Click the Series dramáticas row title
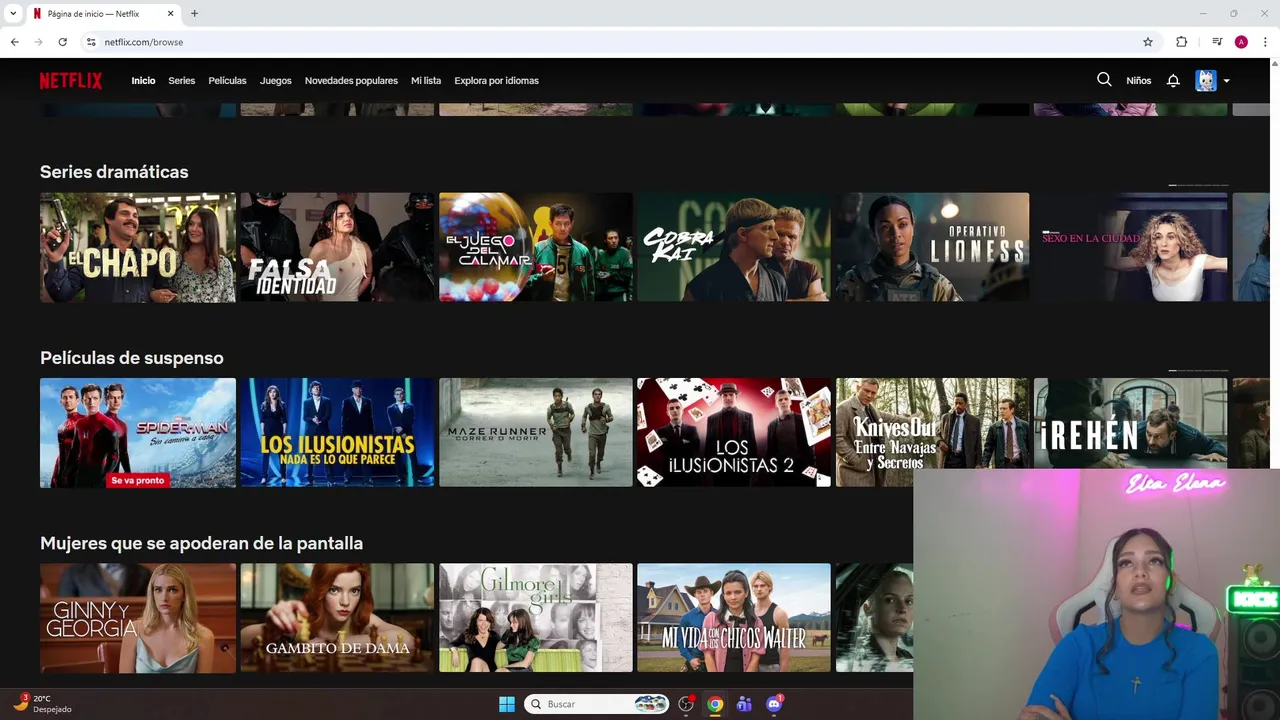The width and height of the screenshot is (1280, 720). [x=114, y=172]
